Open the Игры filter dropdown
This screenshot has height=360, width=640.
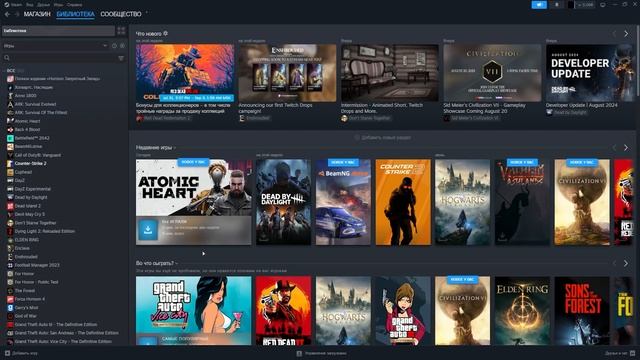tap(55, 46)
